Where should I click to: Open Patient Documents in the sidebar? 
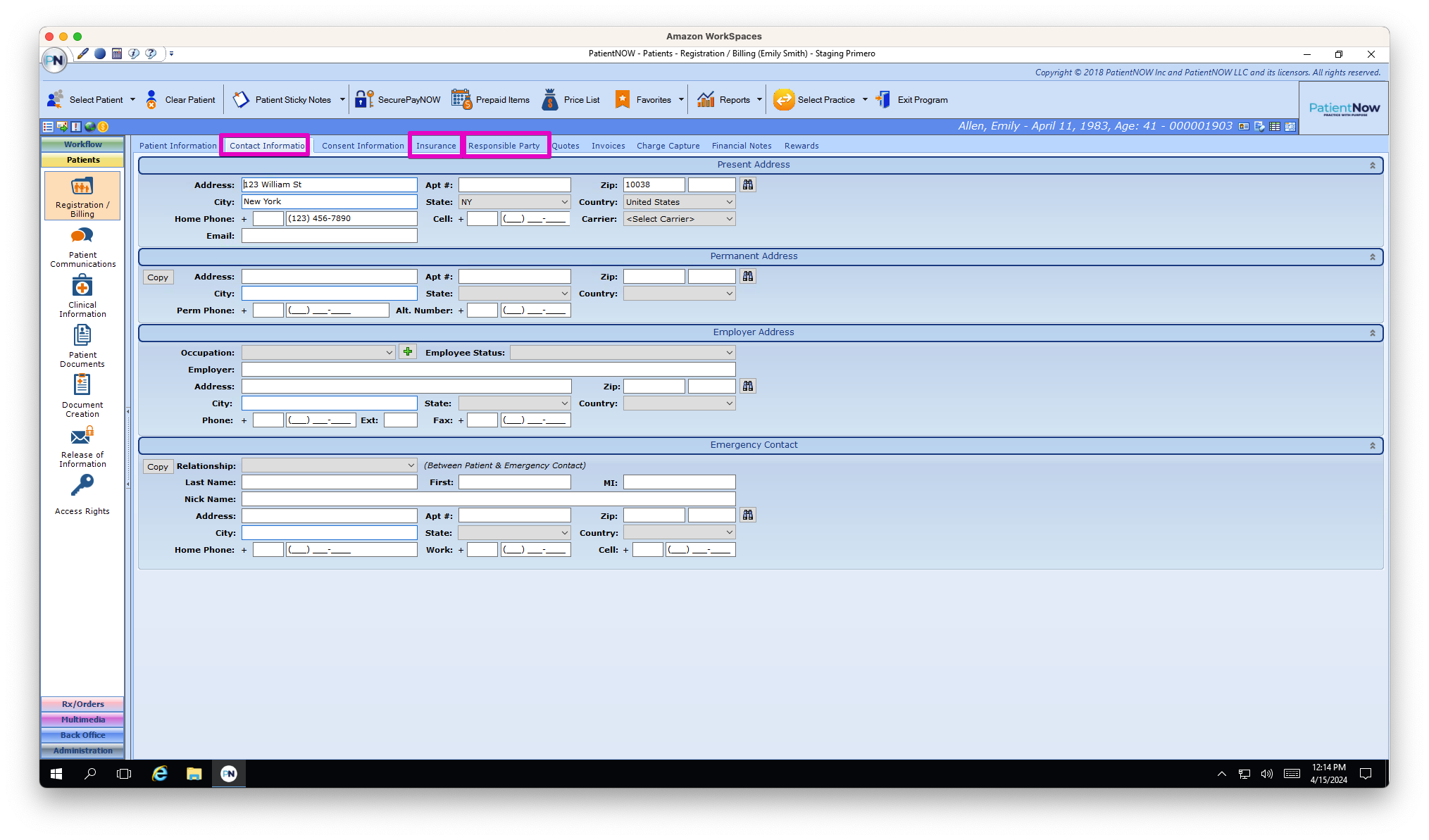82,344
